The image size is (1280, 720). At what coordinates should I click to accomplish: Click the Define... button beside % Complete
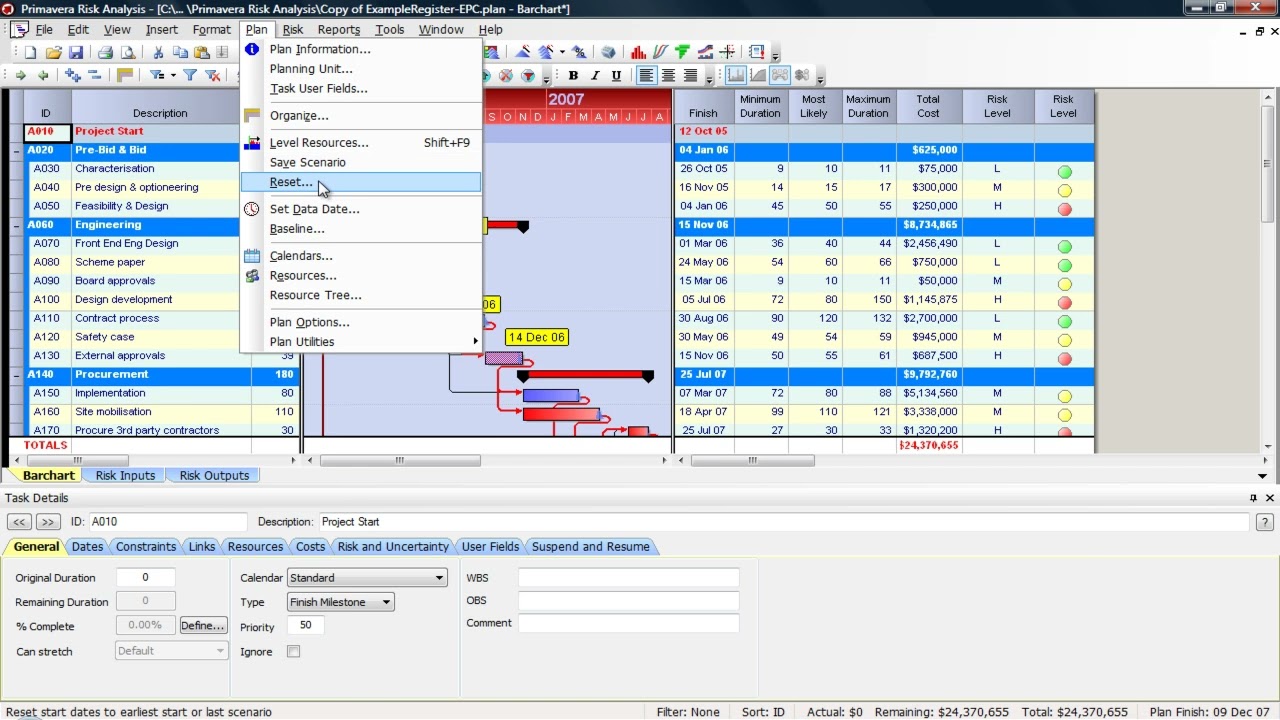click(x=203, y=625)
